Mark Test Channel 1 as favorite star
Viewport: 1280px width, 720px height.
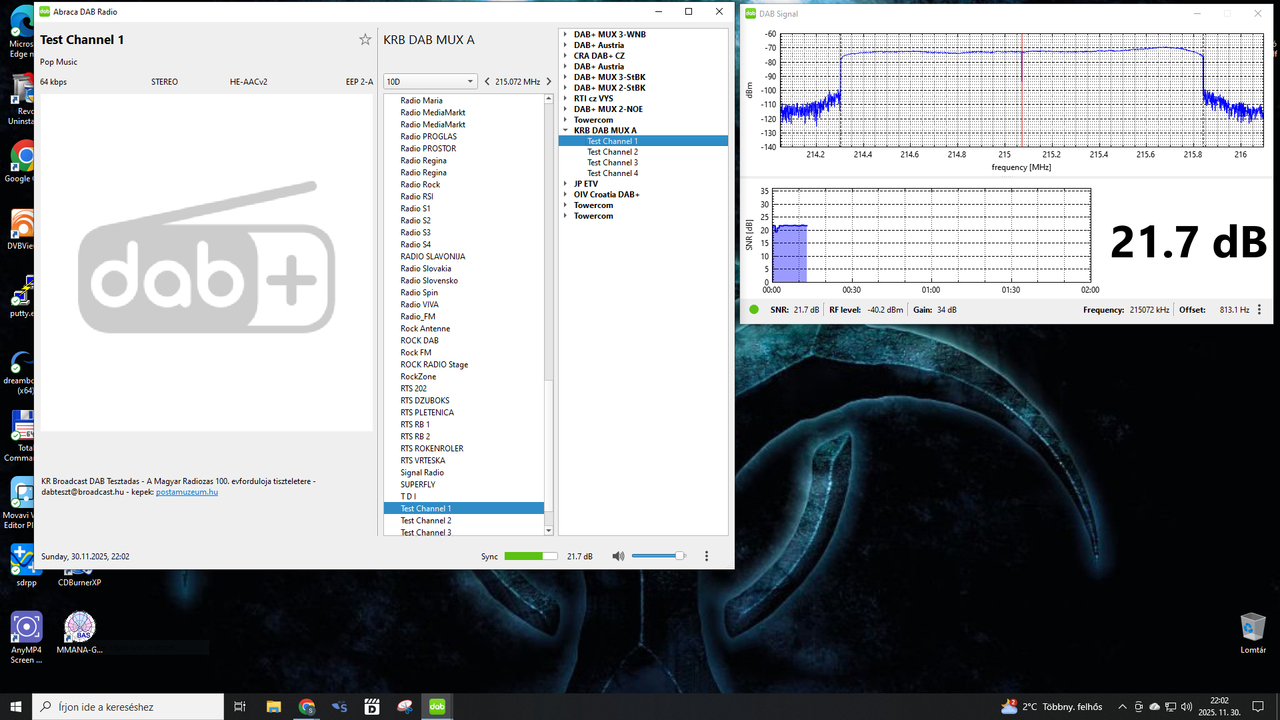pyautogui.click(x=365, y=40)
